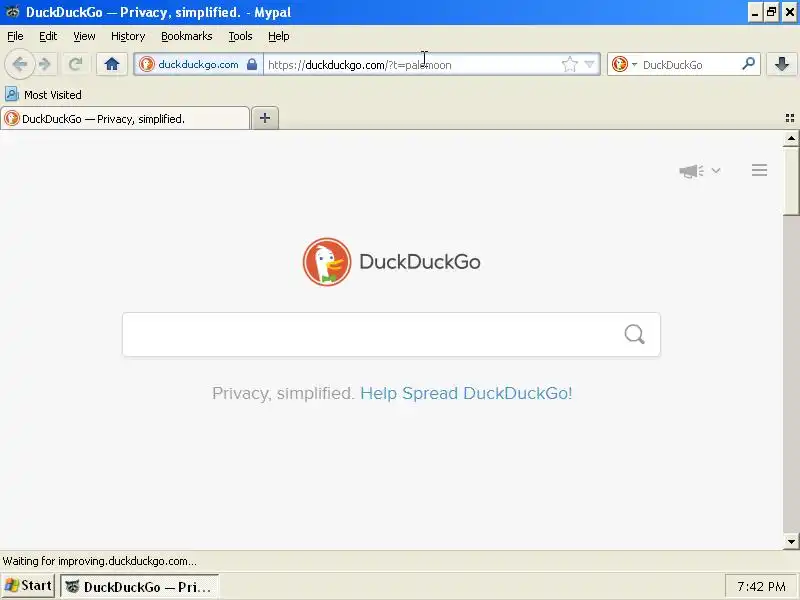The height and width of the screenshot is (600, 800).
Task: Open the File menu
Action: point(15,36)
